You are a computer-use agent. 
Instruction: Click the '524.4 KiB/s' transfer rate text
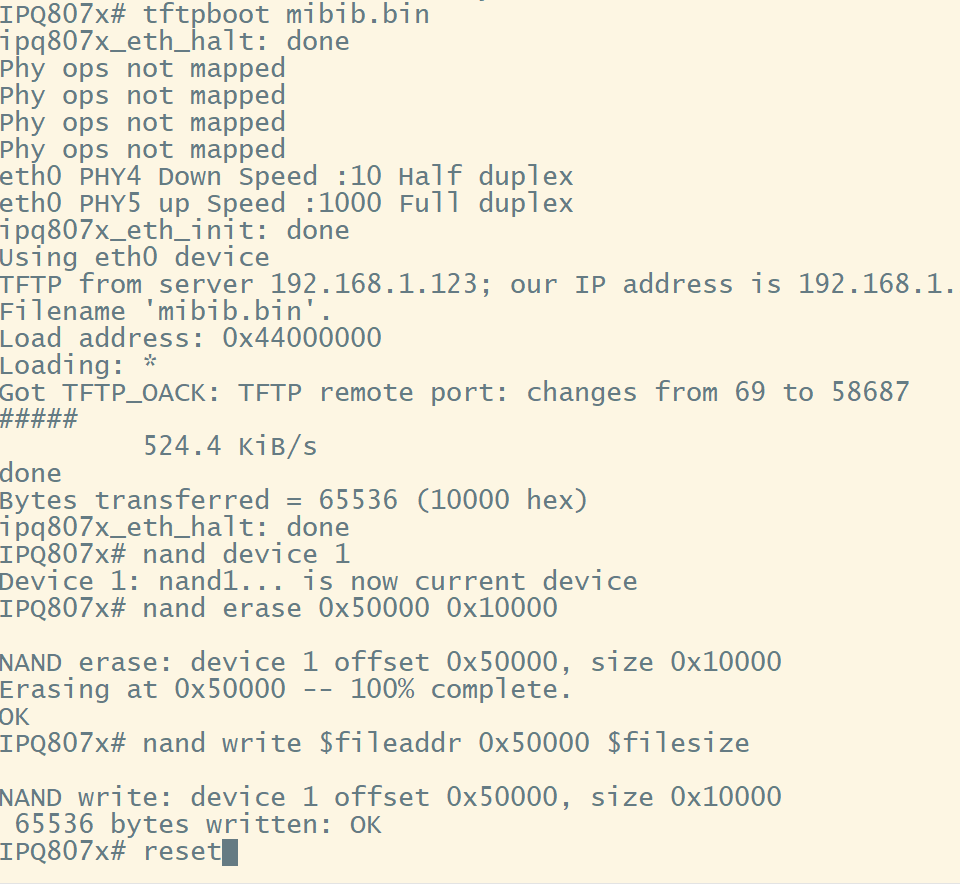click(x=230, y=446)
